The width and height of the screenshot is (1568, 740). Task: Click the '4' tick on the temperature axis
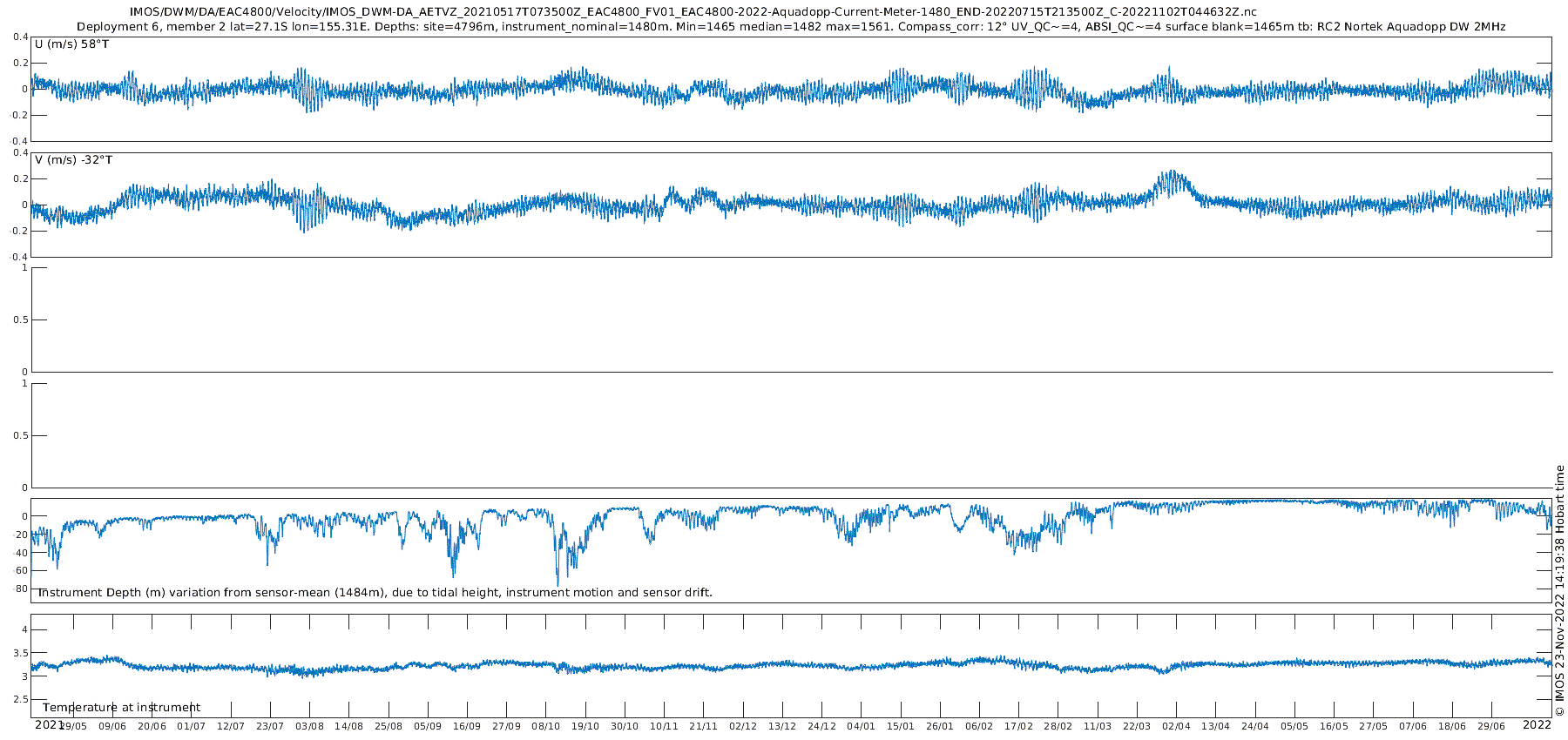point(25,629)
